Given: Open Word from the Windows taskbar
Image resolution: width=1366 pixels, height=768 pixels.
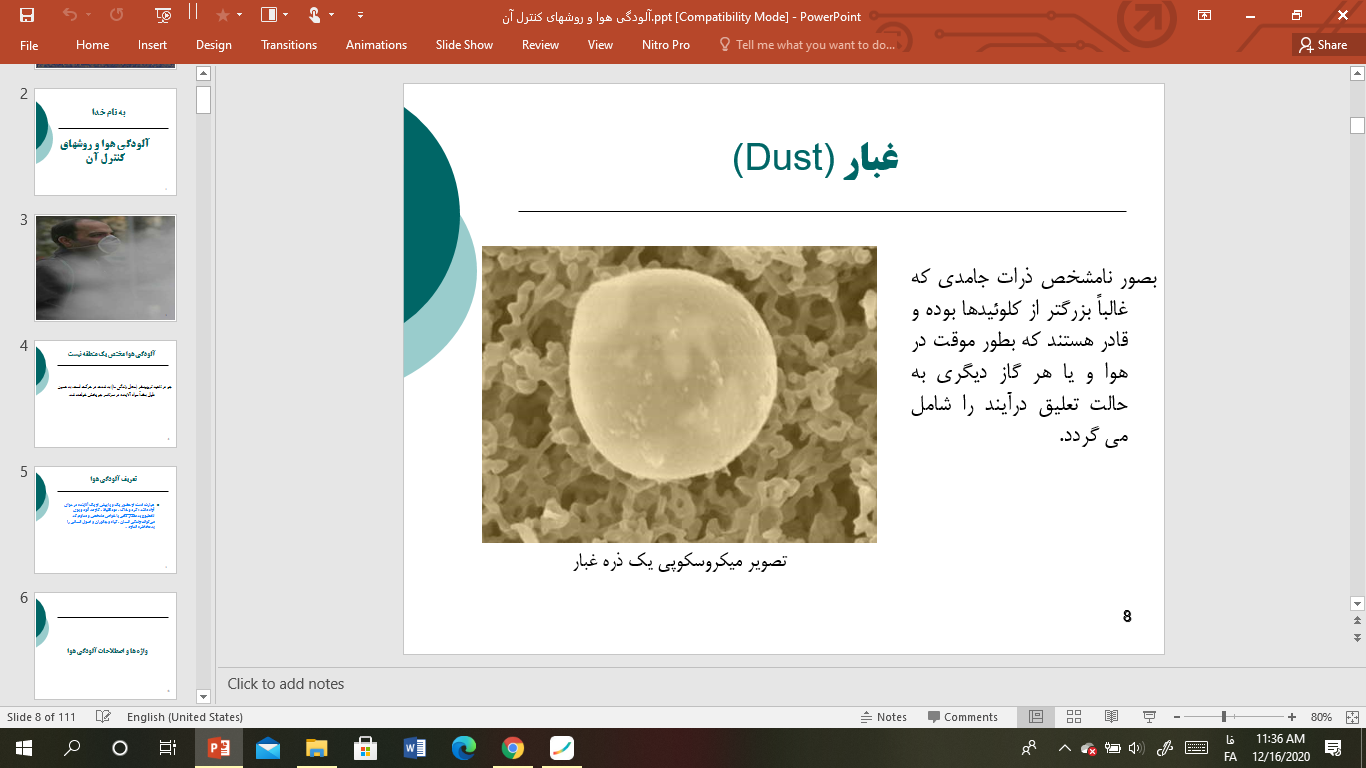Looking at the screenshot, I should coord(414,748).
